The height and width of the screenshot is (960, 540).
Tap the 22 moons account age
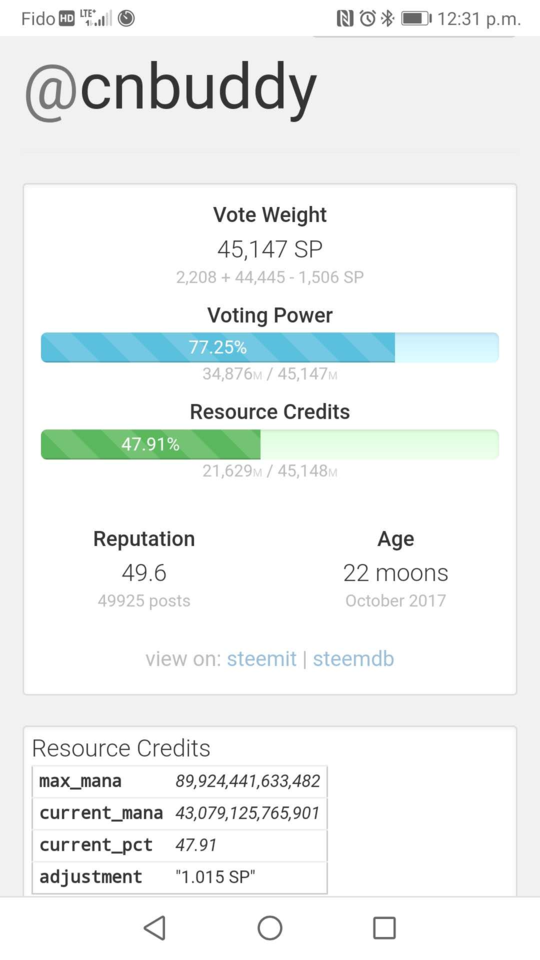point(396,573)
